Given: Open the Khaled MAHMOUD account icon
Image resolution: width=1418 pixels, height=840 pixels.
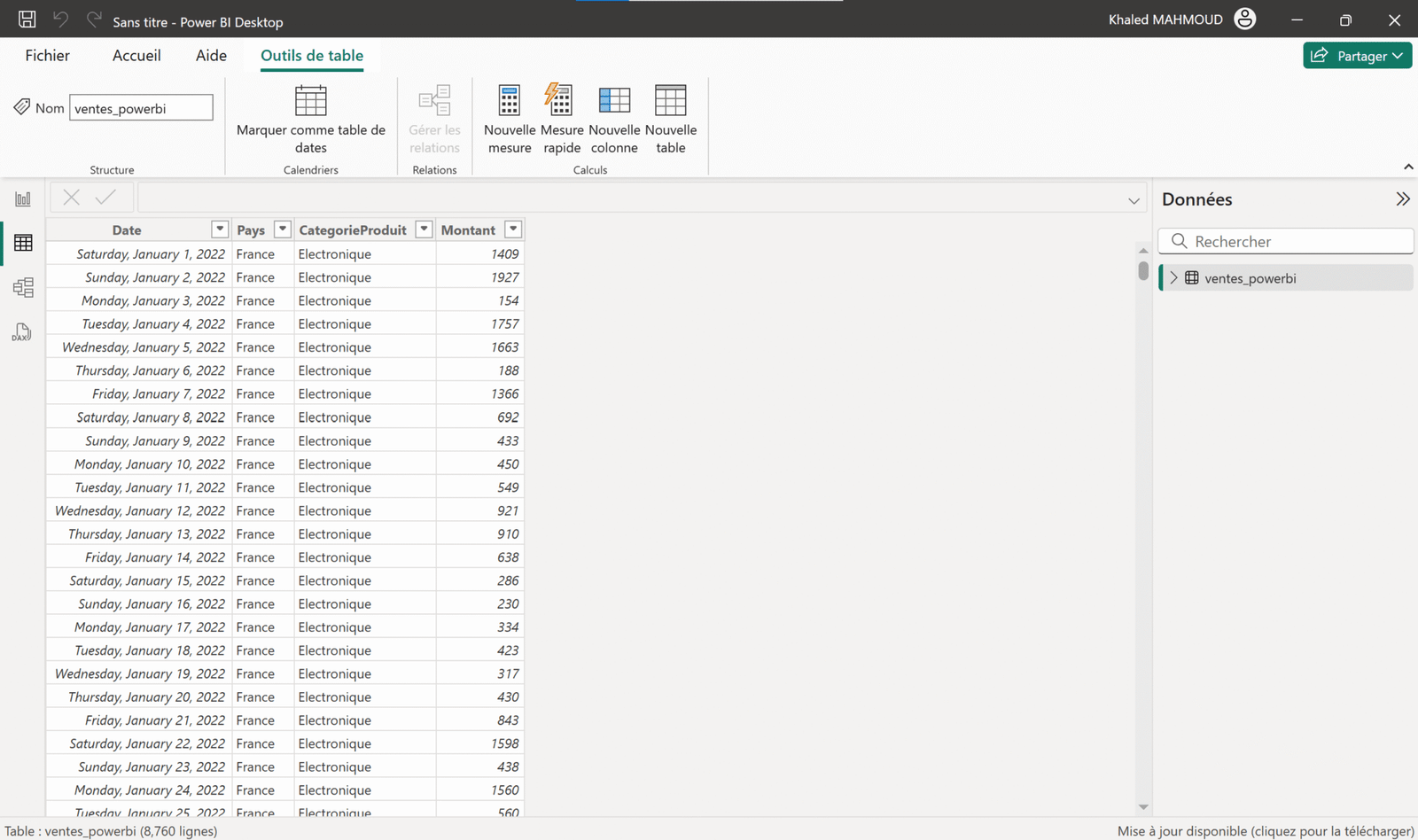Looking at the screenshot, I should point(1244,19).
